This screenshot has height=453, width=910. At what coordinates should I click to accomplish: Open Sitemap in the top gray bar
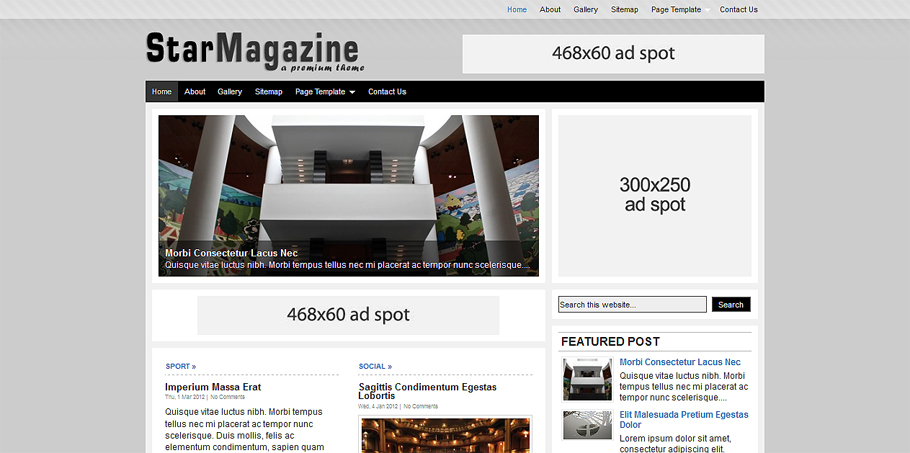click(624, 9)
